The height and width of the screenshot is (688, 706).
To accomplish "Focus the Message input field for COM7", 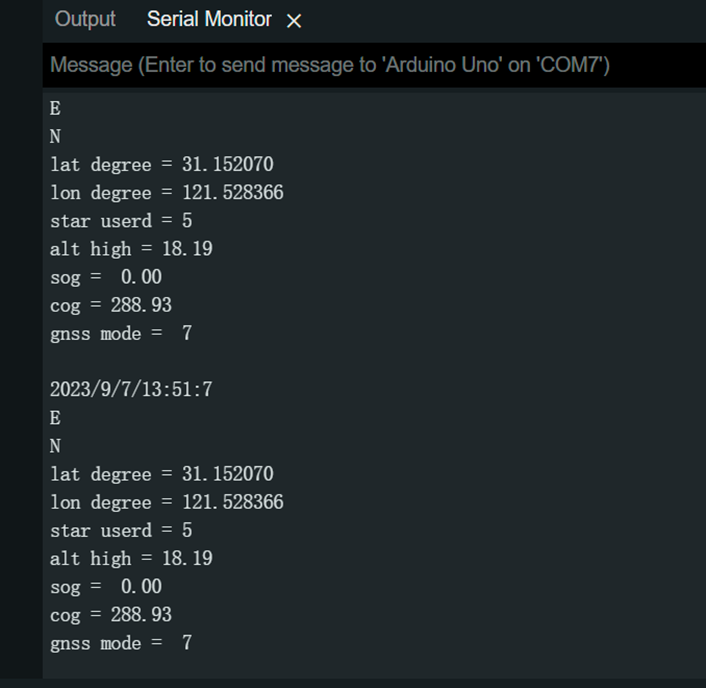I will click(x=374, y=65).
